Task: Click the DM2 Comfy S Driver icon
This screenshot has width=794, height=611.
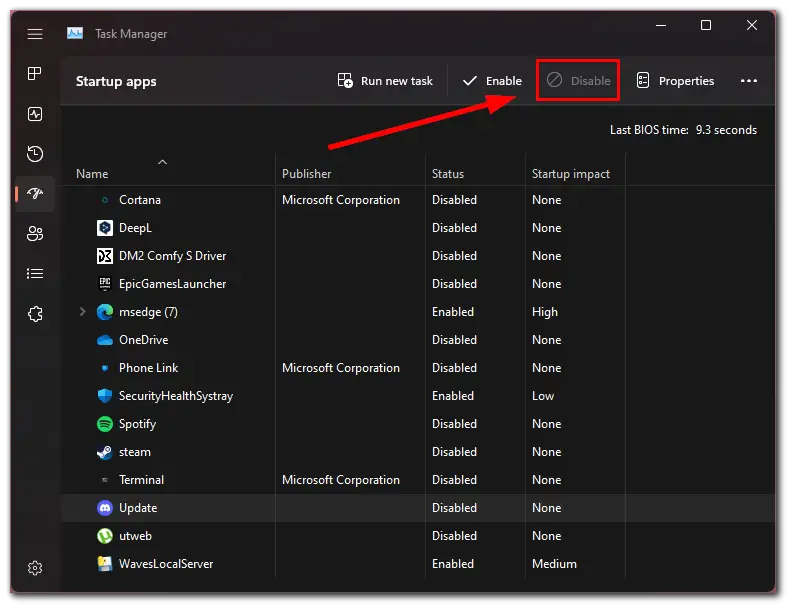Action: coord(105,256)
